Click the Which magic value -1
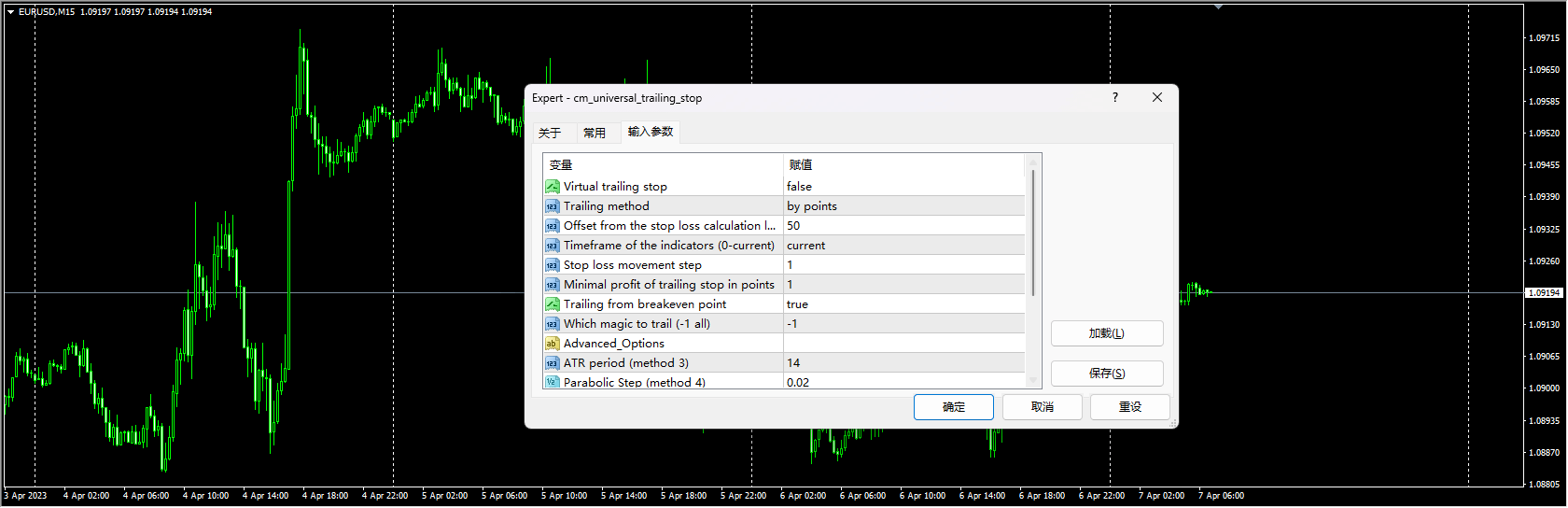The height and width of the screenshot is (508, 1568). point(904,324)
